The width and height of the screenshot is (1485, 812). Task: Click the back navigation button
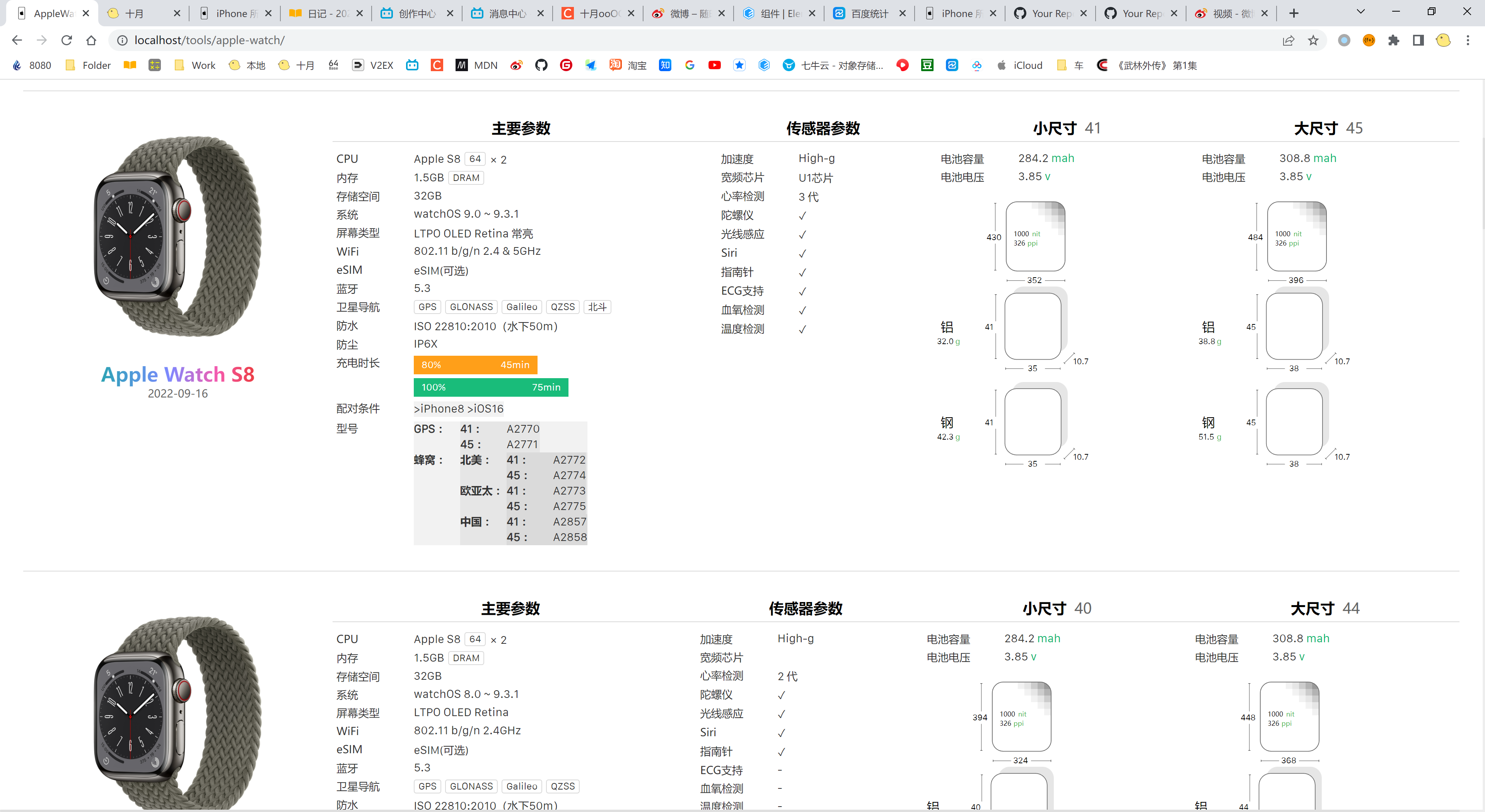pyautogui.click(x=17, y=40)
